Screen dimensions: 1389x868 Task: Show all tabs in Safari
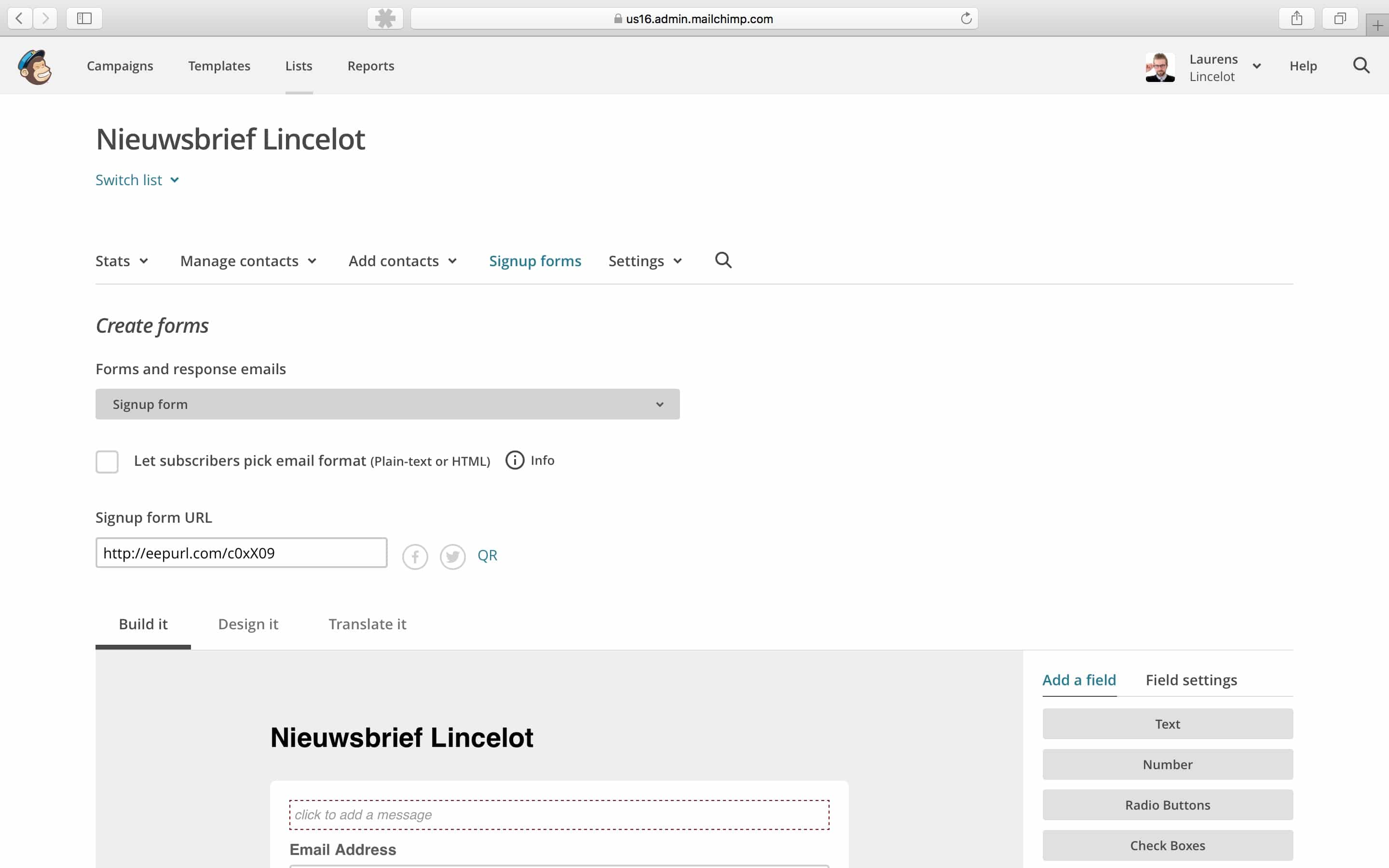pos(1340,18)
